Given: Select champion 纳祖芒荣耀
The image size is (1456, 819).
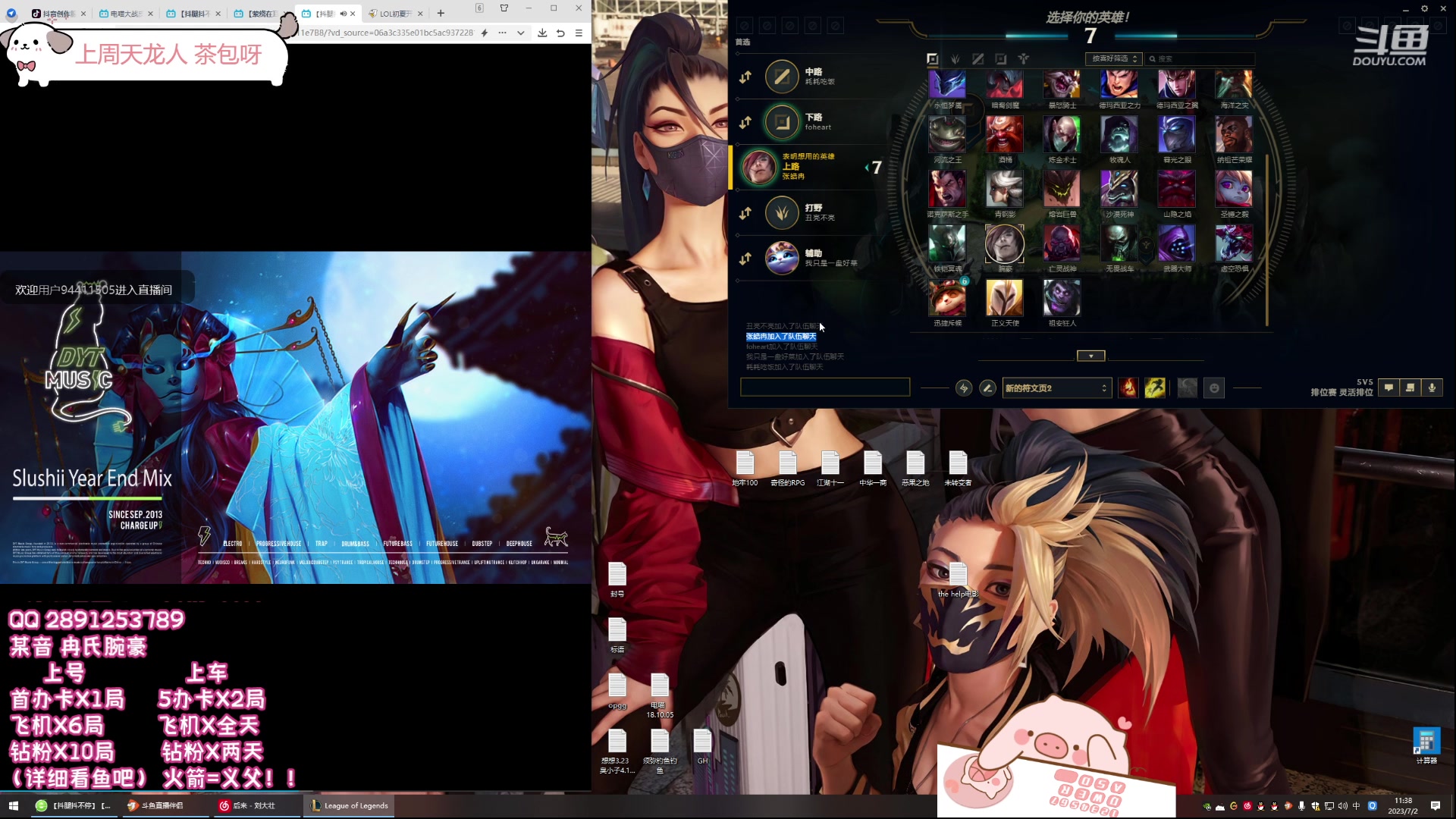Looking at the screenshot, I should [x=1235, y=135].
